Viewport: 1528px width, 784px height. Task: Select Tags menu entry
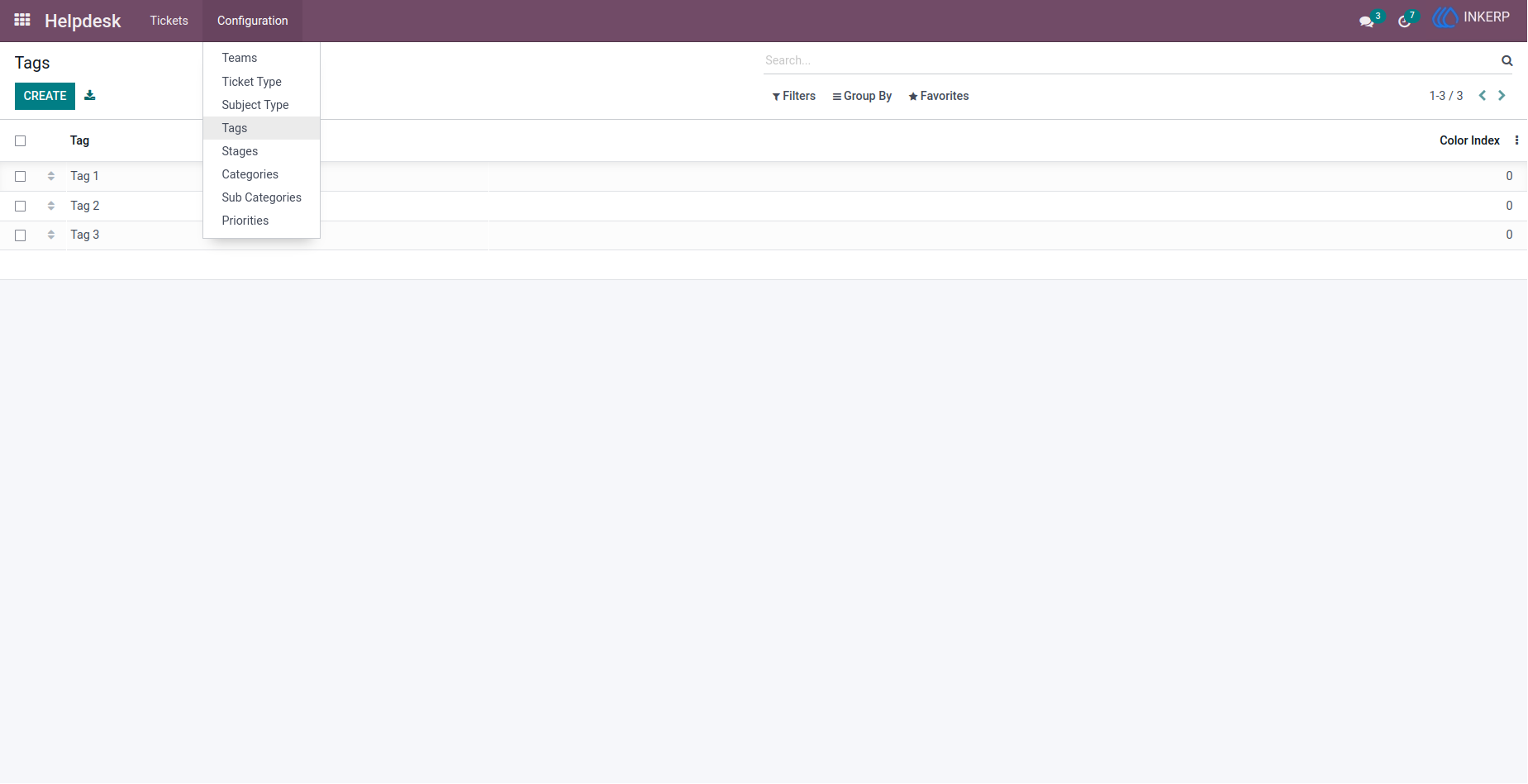pyautogui.click(x=261, y=128)
